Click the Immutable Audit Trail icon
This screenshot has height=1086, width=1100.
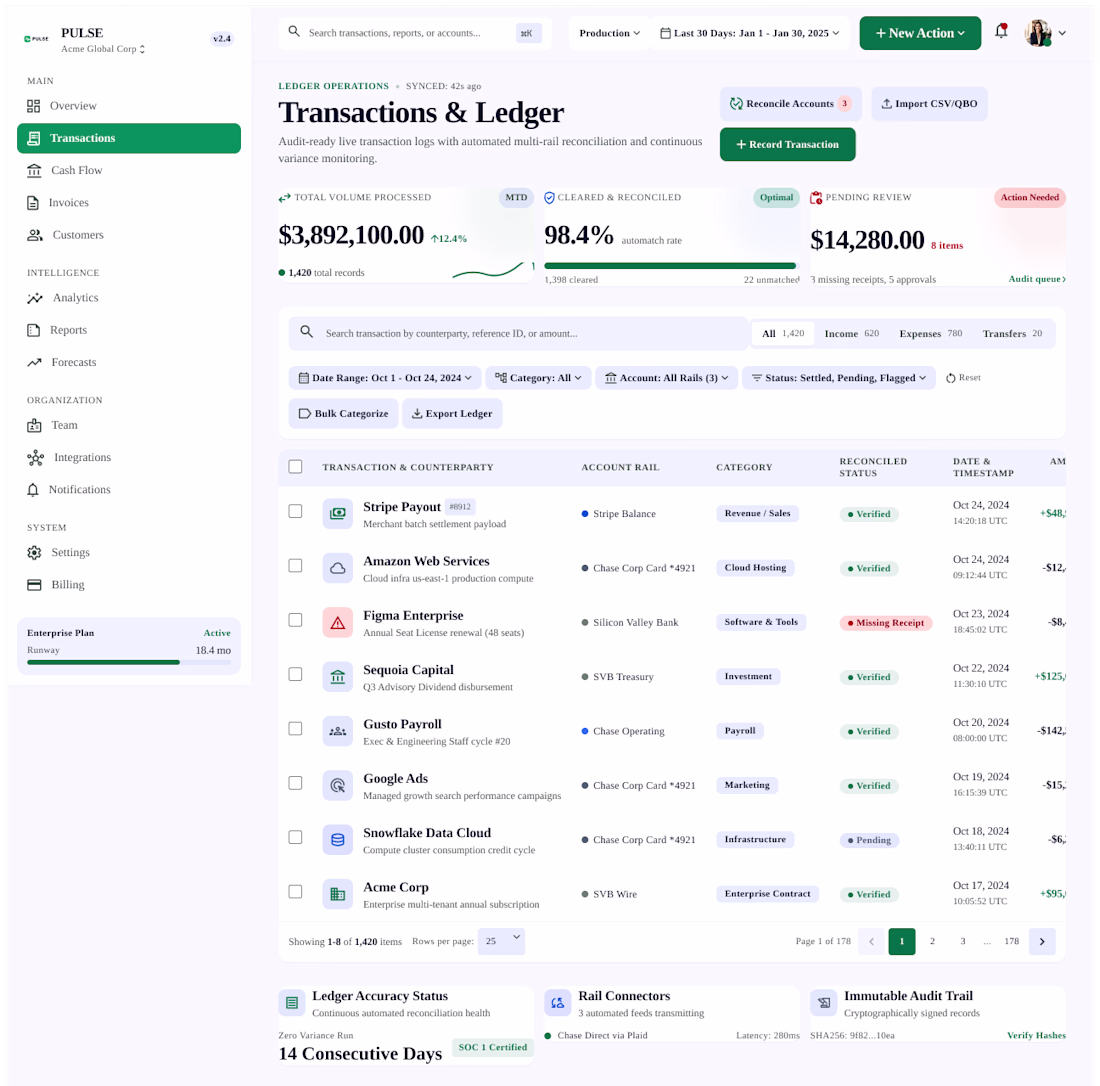(x=824, y=1003)
